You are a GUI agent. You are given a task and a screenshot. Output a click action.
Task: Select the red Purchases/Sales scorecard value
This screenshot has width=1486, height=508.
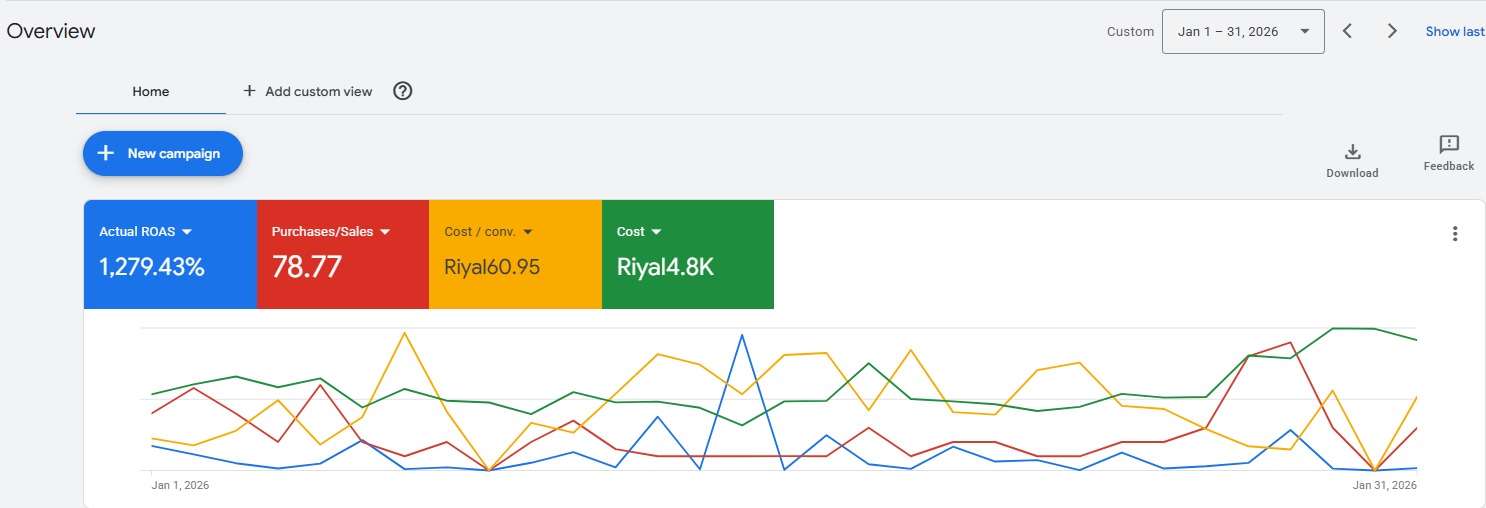(307, 267)
